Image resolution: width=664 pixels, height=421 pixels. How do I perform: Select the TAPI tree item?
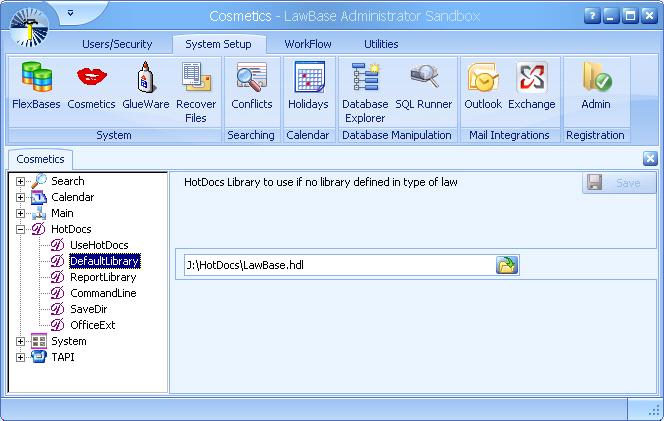pos(63,357)
